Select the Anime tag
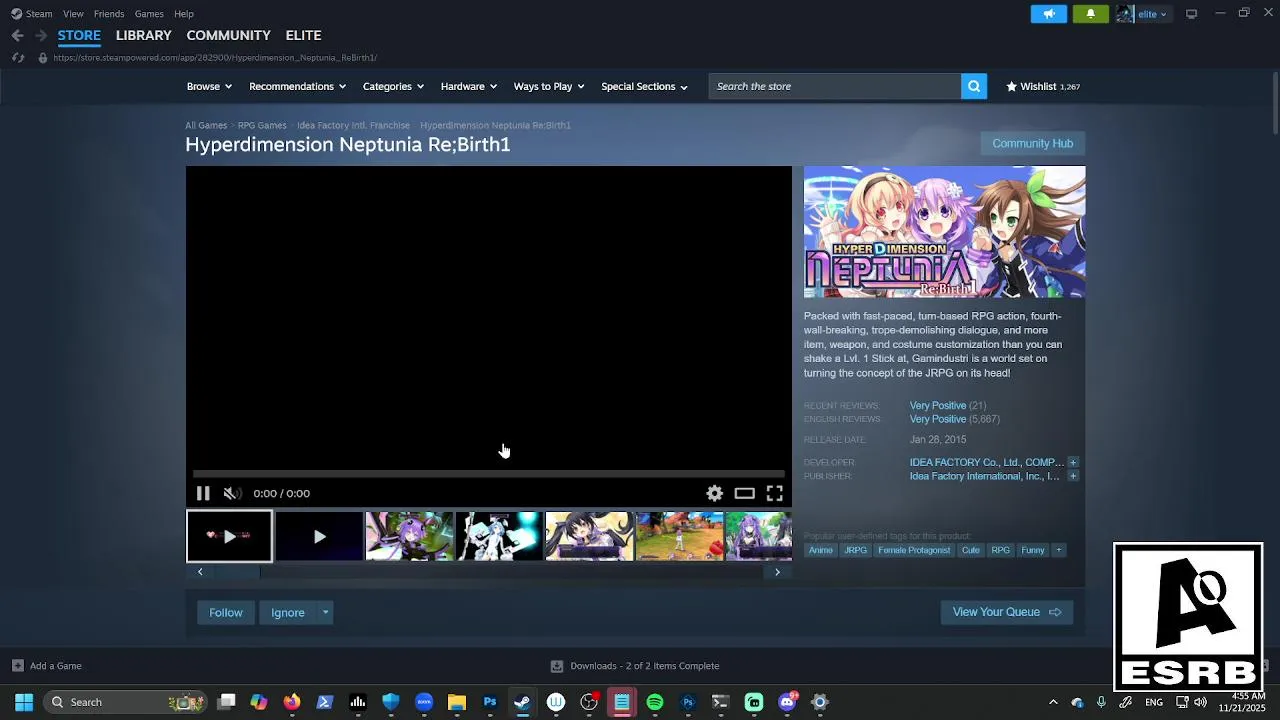Screen dimensions: 1280x720 tap(821, 550)
